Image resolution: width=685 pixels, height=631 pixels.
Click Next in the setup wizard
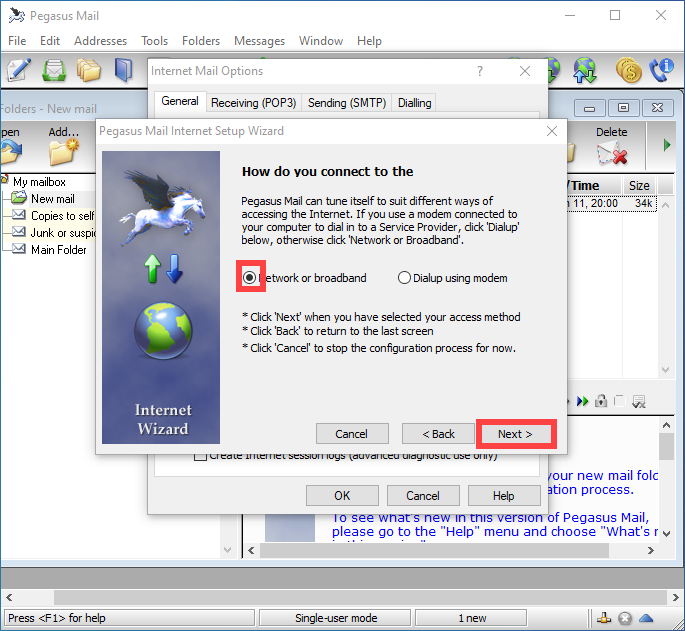pyautogui.click(x=515, y=434)
